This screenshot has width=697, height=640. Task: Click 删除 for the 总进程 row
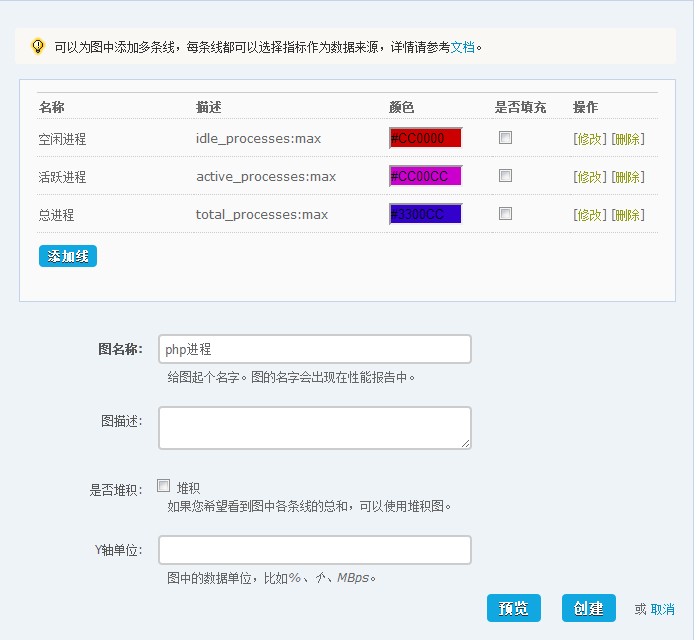pos(628,215)
